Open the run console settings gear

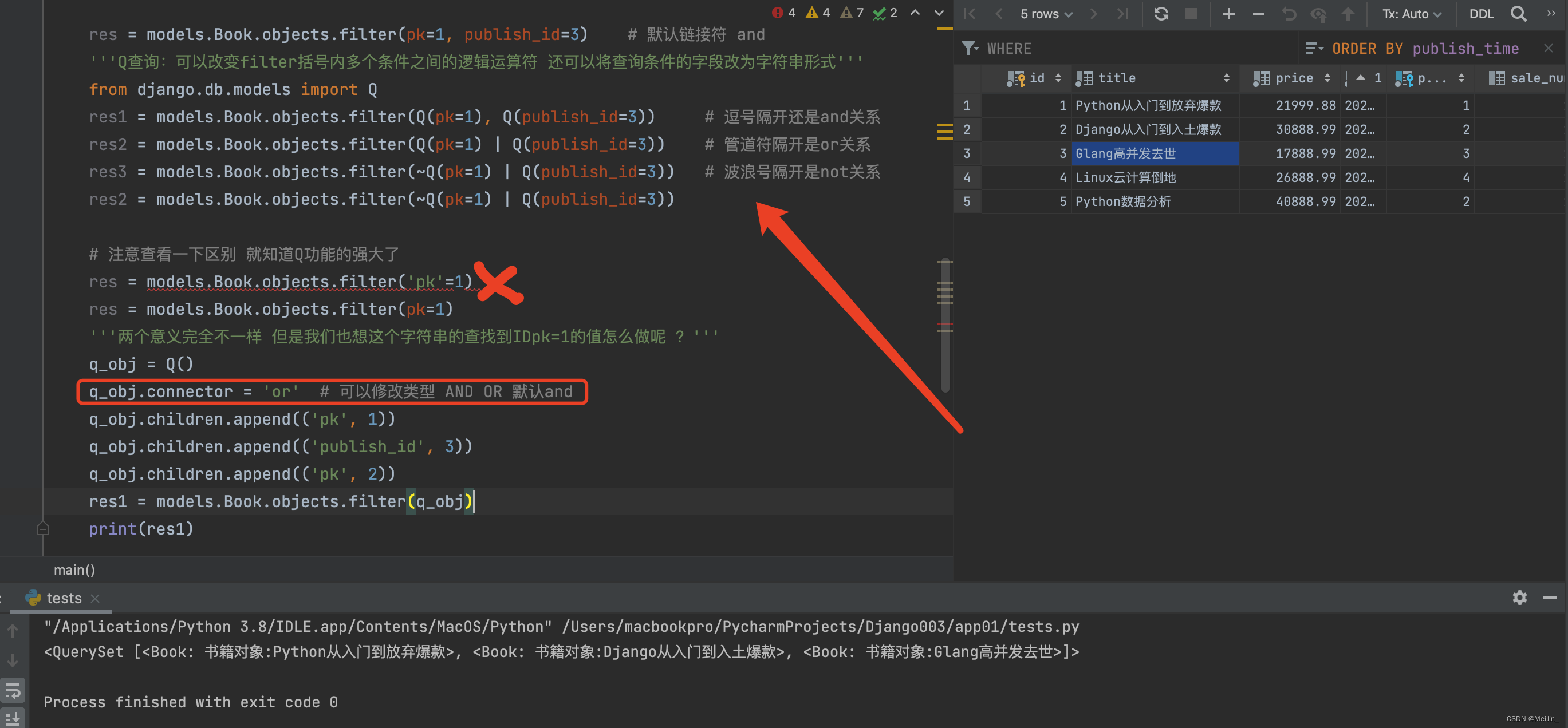click(x=1519, y=598)
